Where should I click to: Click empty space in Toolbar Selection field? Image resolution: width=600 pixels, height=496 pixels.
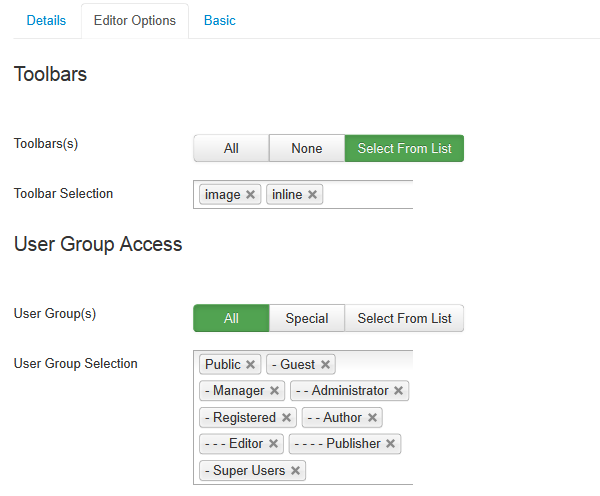pyautogui.click(x=368, y=195)
